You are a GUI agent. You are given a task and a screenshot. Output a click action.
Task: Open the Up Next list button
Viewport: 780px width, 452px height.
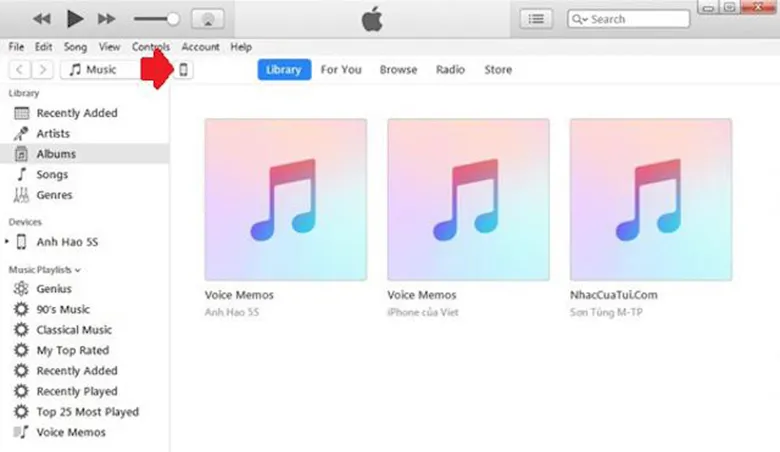[x=536, y=19]
